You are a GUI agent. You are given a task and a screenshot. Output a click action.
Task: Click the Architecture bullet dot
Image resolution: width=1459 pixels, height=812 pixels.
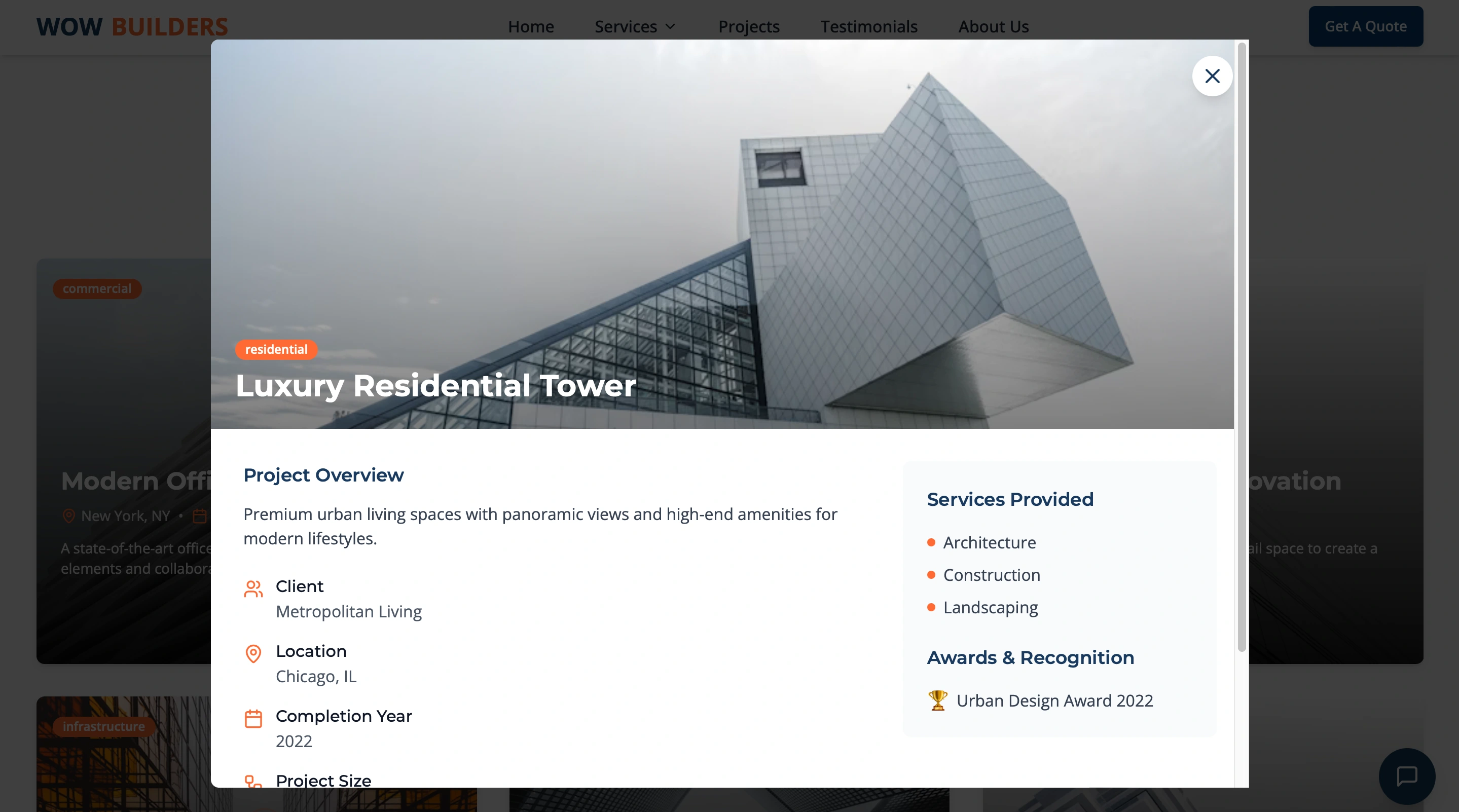point(931,542)
